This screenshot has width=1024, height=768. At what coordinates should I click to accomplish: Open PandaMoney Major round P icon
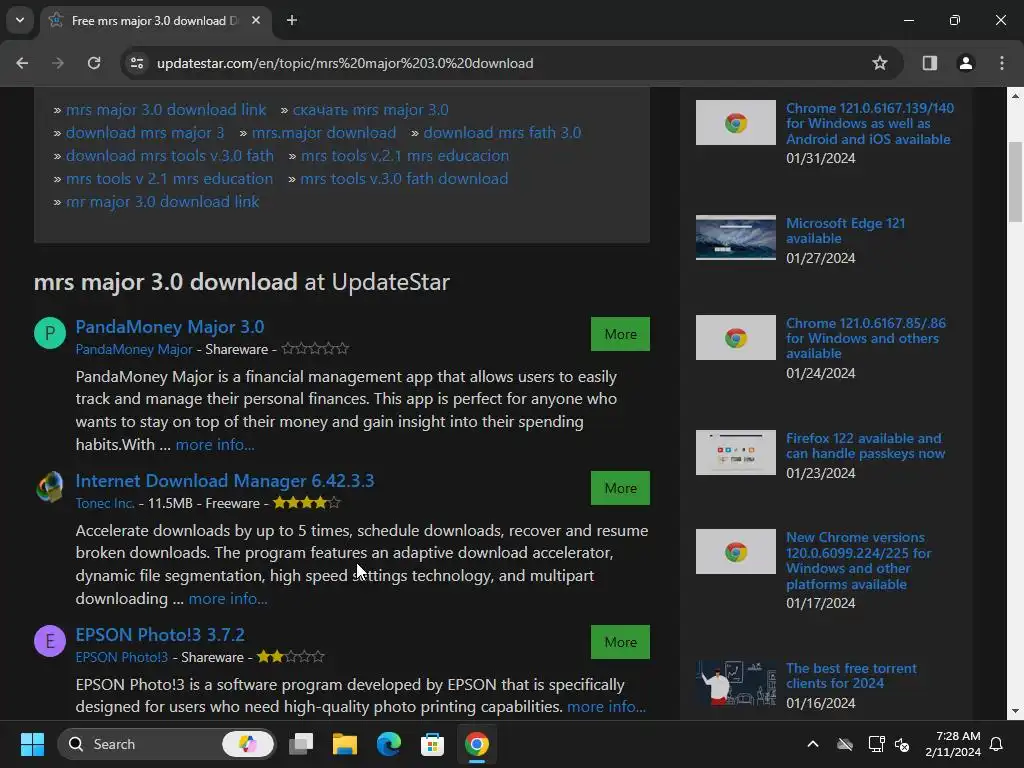click(x=50, y=333)
